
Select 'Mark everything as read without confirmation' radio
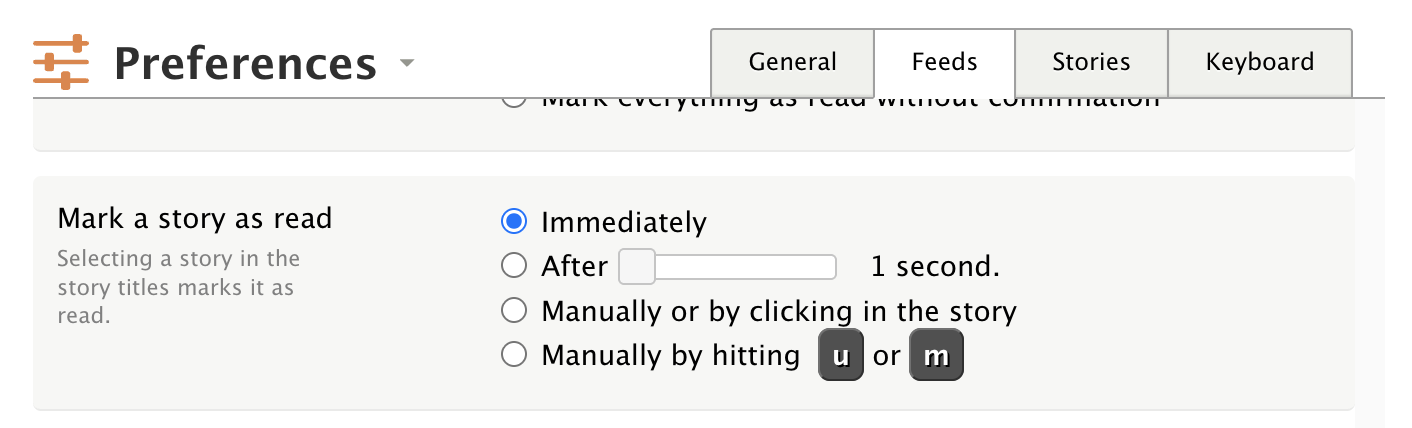[x=513, y=100]
